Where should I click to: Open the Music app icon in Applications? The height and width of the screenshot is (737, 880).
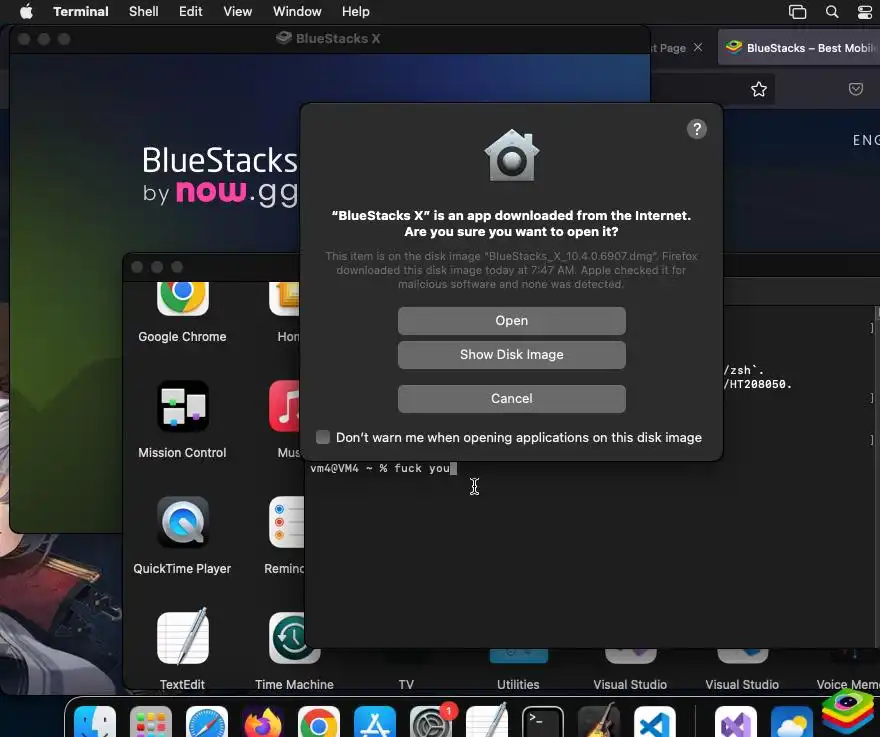287,406
